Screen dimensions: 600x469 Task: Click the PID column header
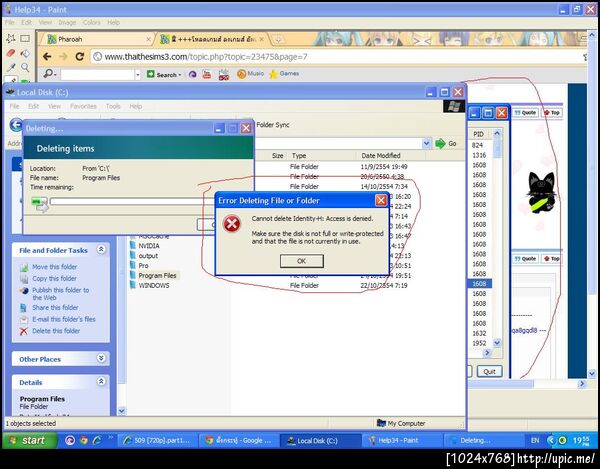pos(479,134)
